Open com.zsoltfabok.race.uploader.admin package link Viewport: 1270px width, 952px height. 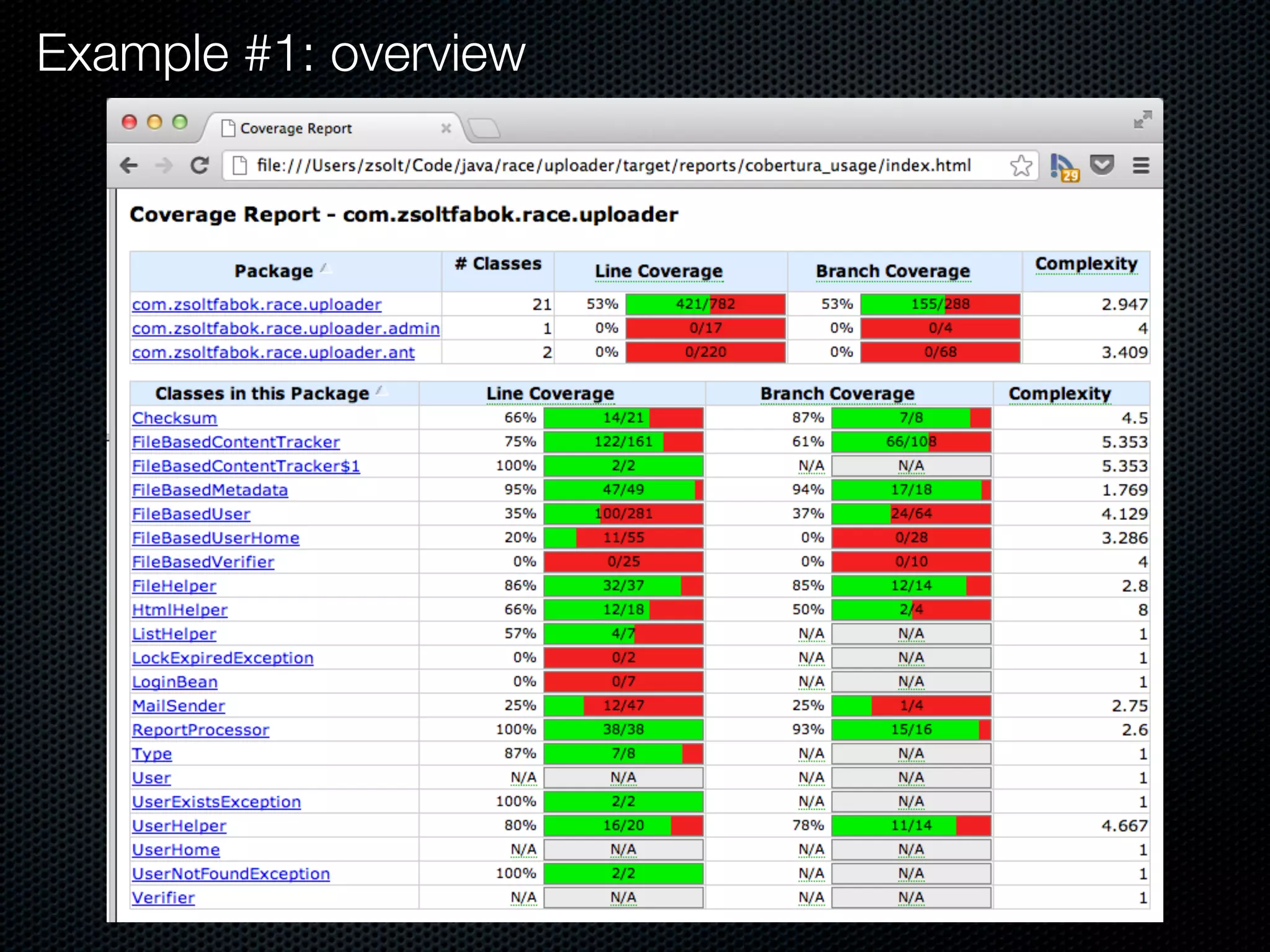(x=286, y=328)
